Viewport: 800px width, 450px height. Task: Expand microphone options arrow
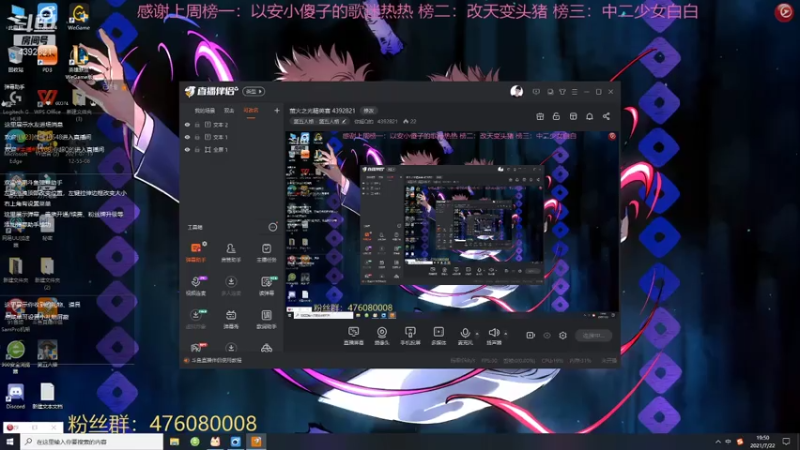(x=477, y=334)
